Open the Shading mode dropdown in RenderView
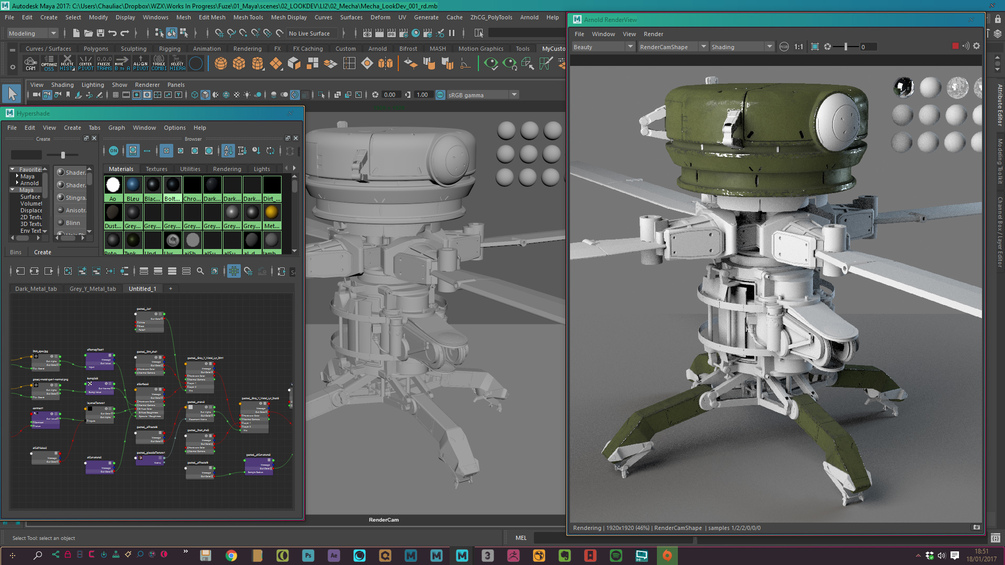Screen dimensions: 1005x565 point(742,47)
